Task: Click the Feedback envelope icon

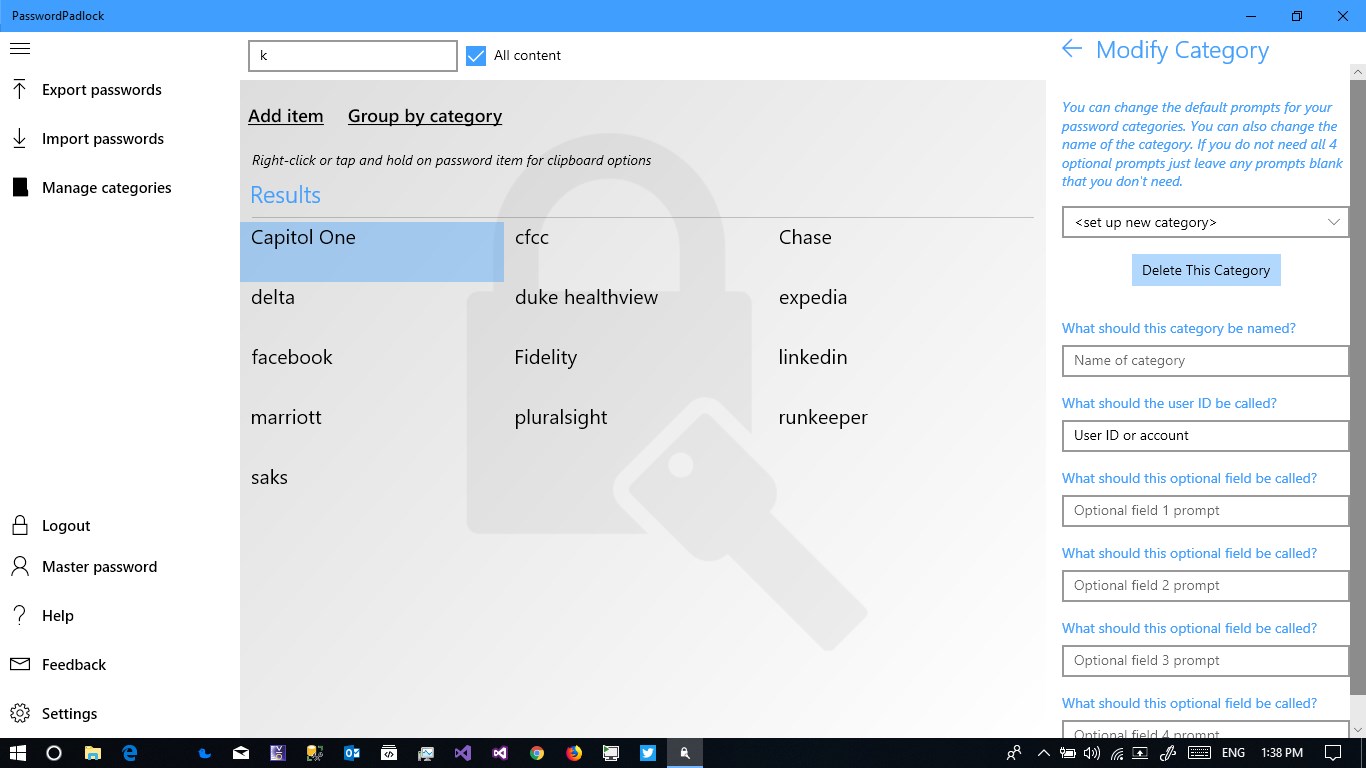Action: coord(19,664)
